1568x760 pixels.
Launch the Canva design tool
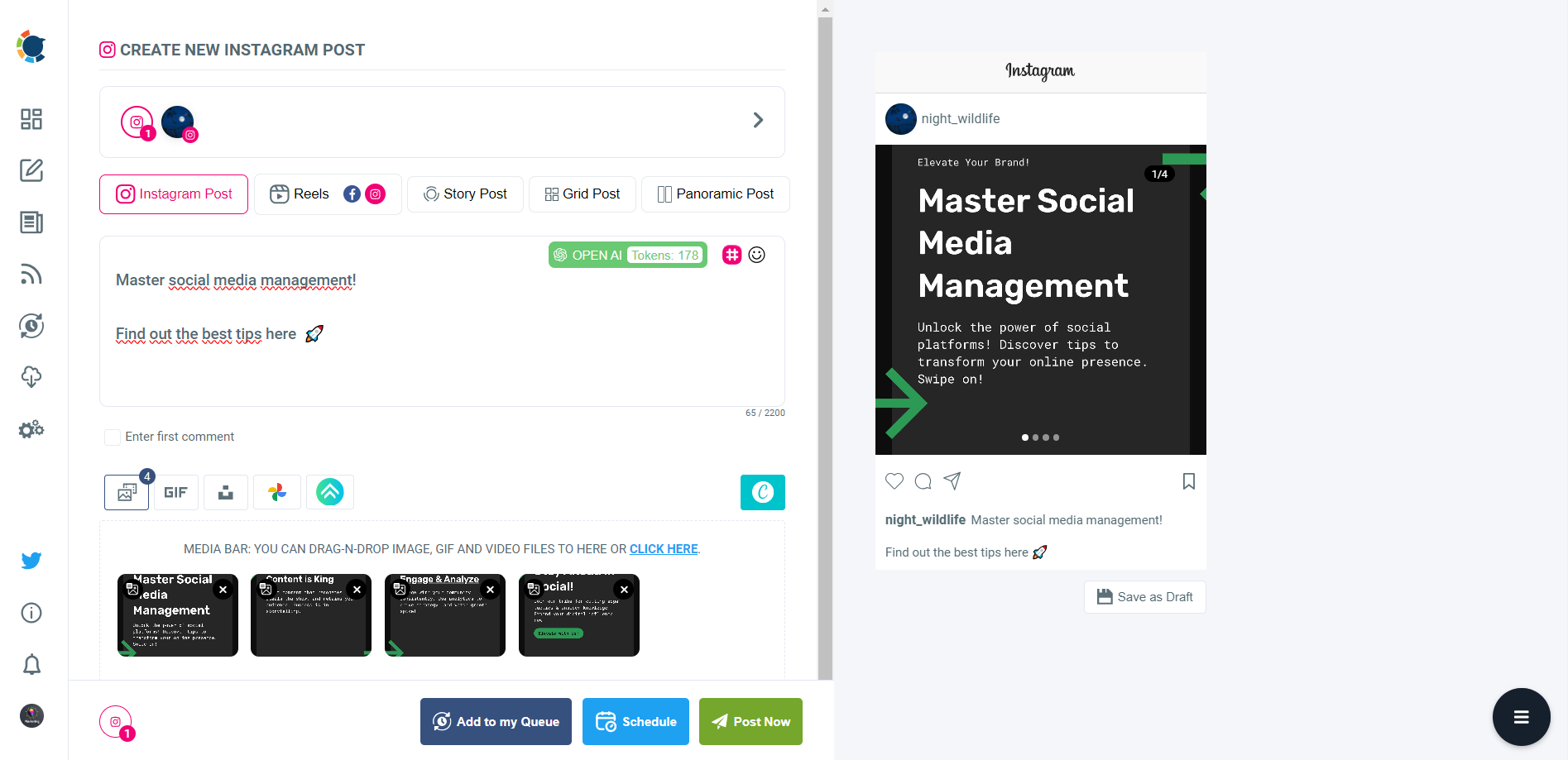[x=762, y=492]
